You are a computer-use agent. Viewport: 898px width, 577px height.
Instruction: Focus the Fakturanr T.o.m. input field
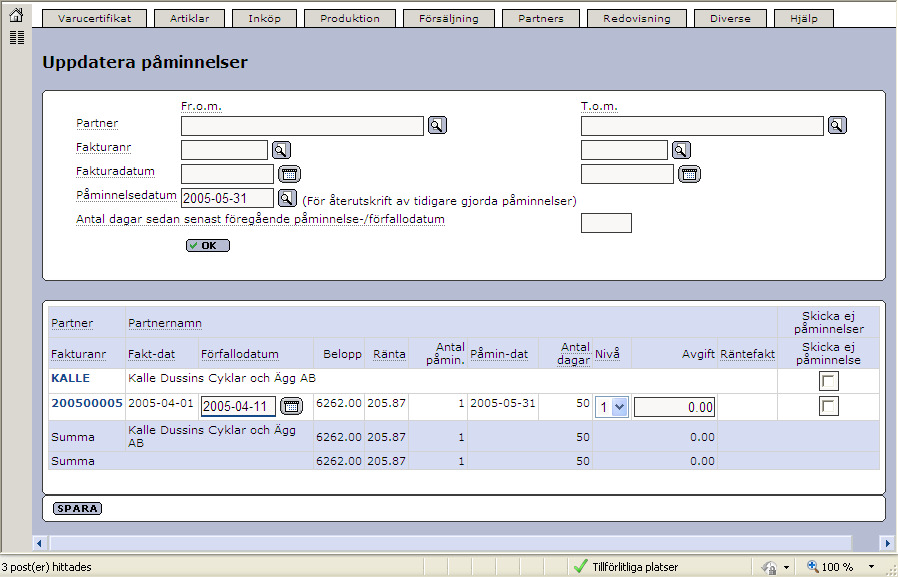click(x=624, y=150)
